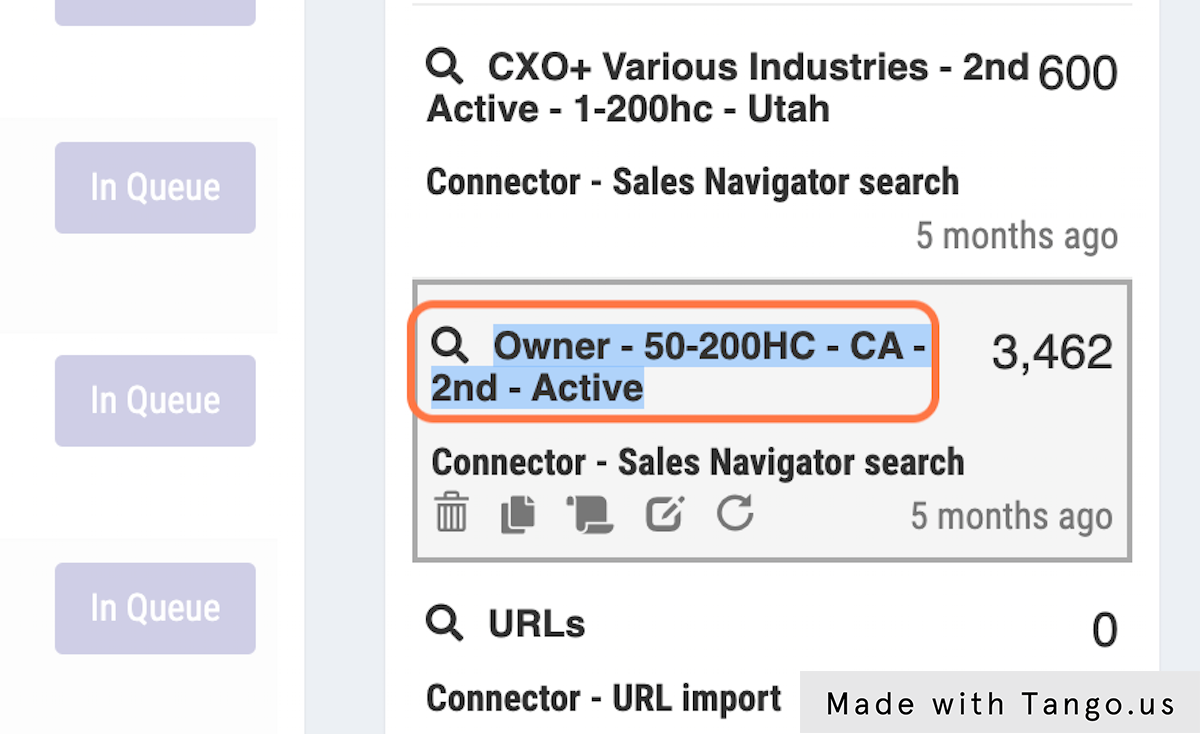
Task: Click the edit pencil icon
Action: [664, 515]
